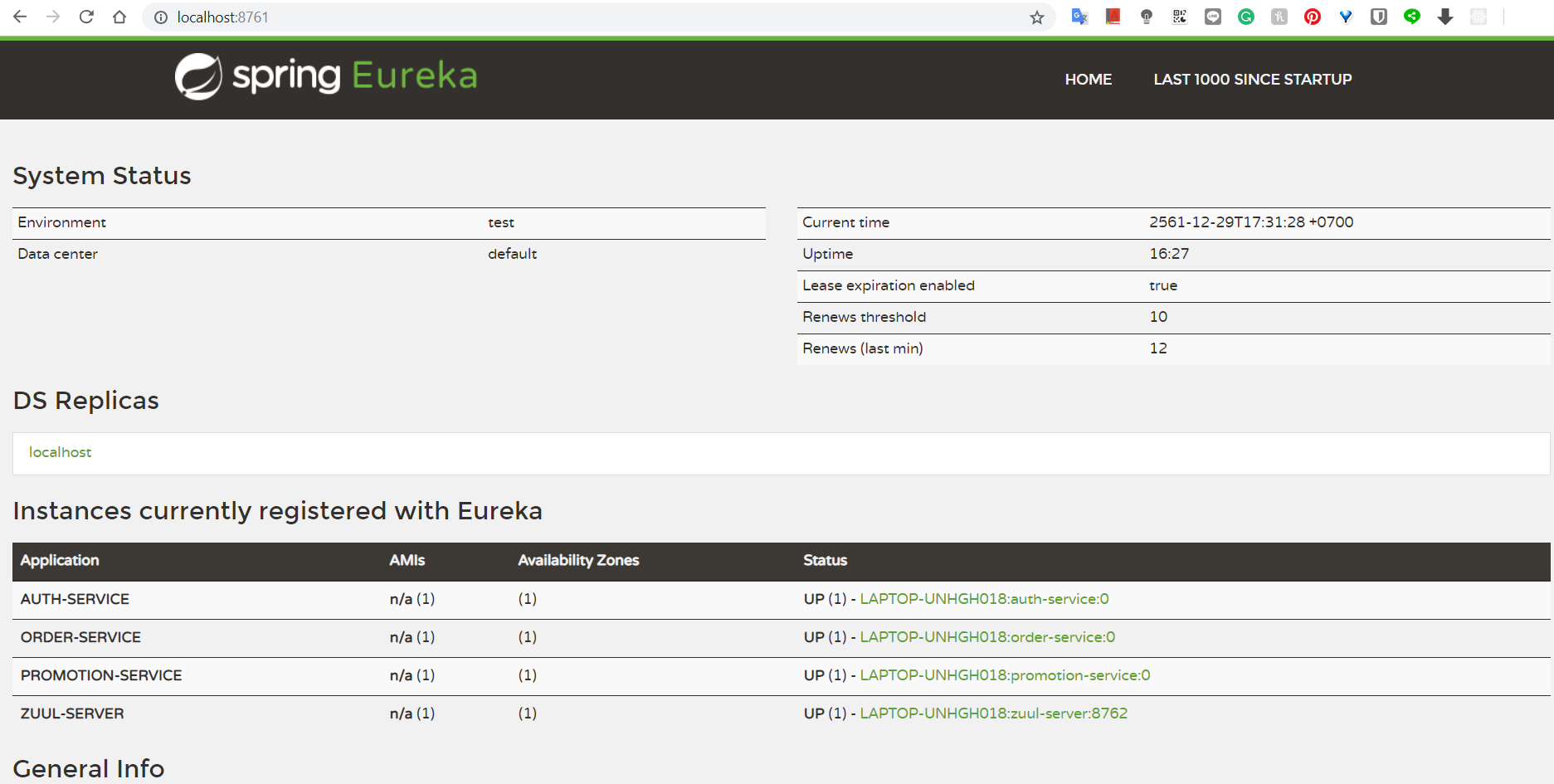Click the Data center value default
This screenshot has height=784, width=1554.
[x=512, y=254]
